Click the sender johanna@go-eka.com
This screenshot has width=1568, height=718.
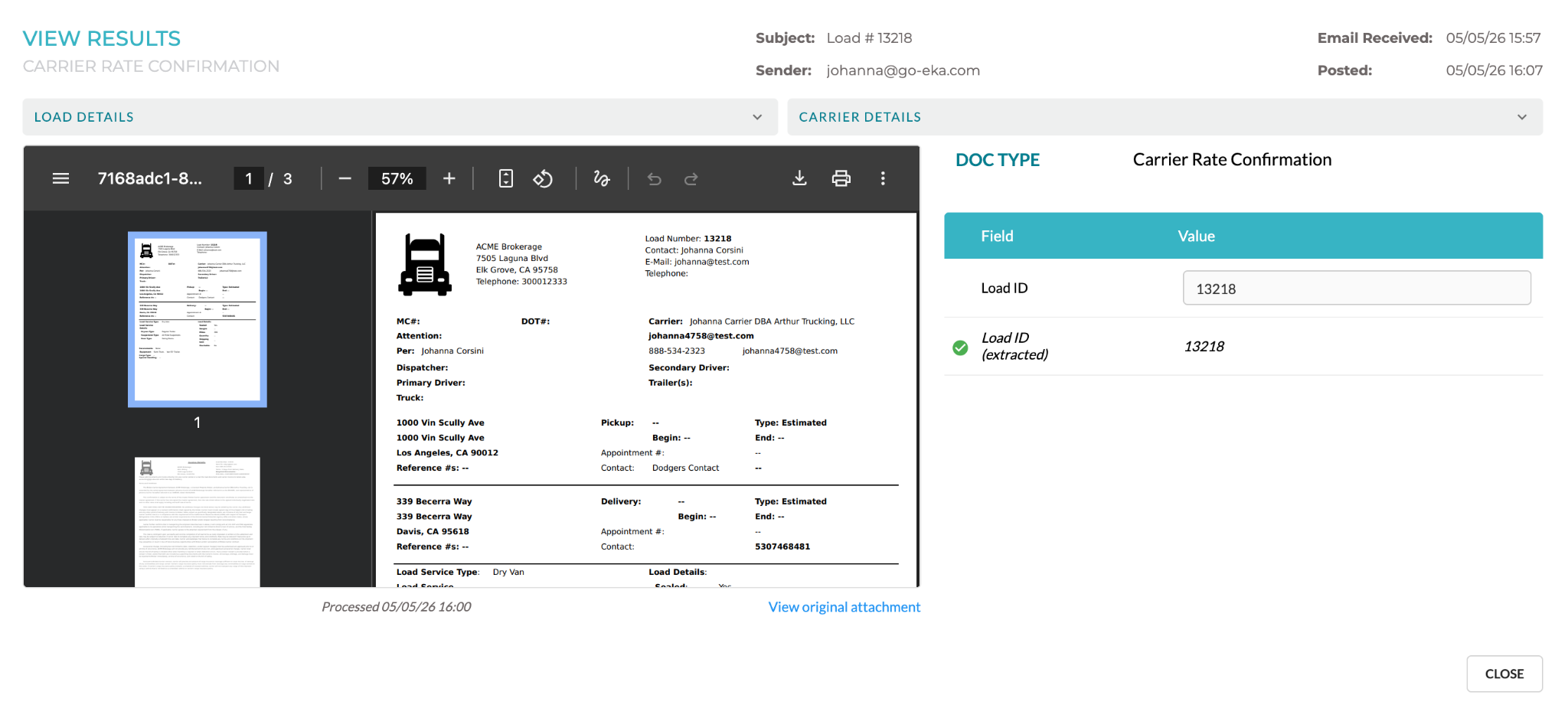point(903,70)
